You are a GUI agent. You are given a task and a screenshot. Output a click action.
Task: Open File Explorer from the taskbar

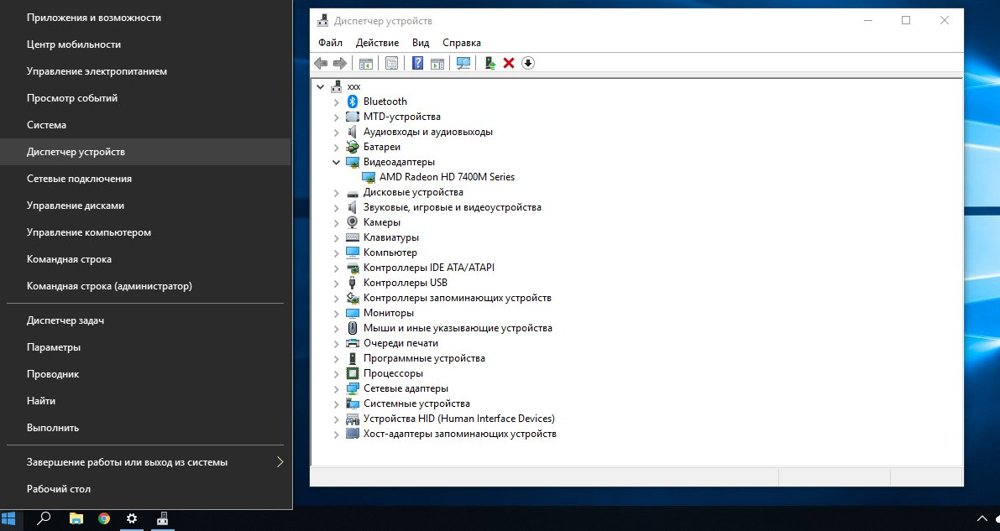[x=75, y=518]
